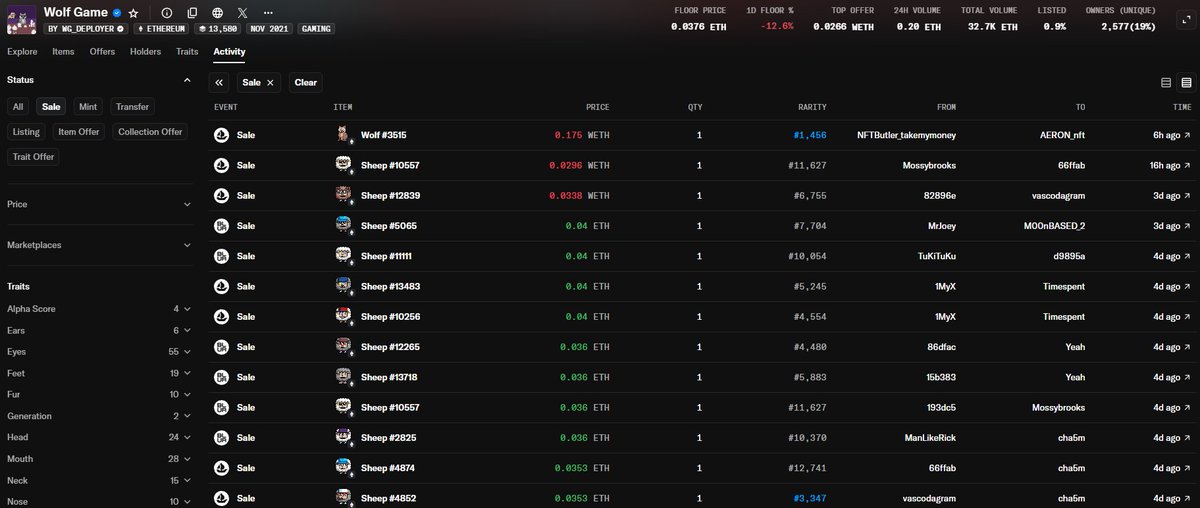This screenshot has width=1200, height=508.
Task: Click the OpenSea icon in Sheep #12839 row
Action: tap(221, 195)
